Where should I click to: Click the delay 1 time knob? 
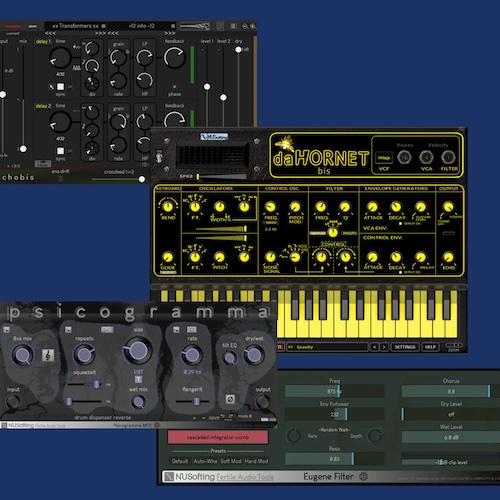[60, 58]
